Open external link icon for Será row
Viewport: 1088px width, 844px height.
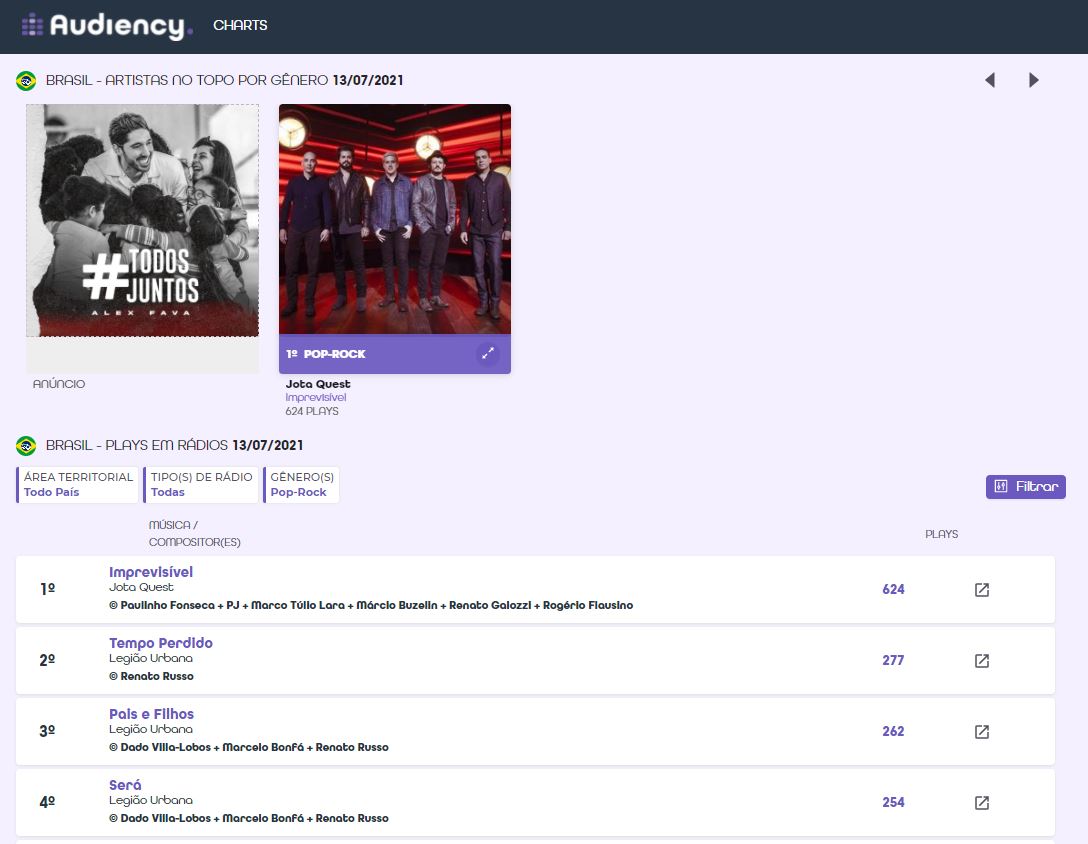pyautogui.click(x=982, y=802)
